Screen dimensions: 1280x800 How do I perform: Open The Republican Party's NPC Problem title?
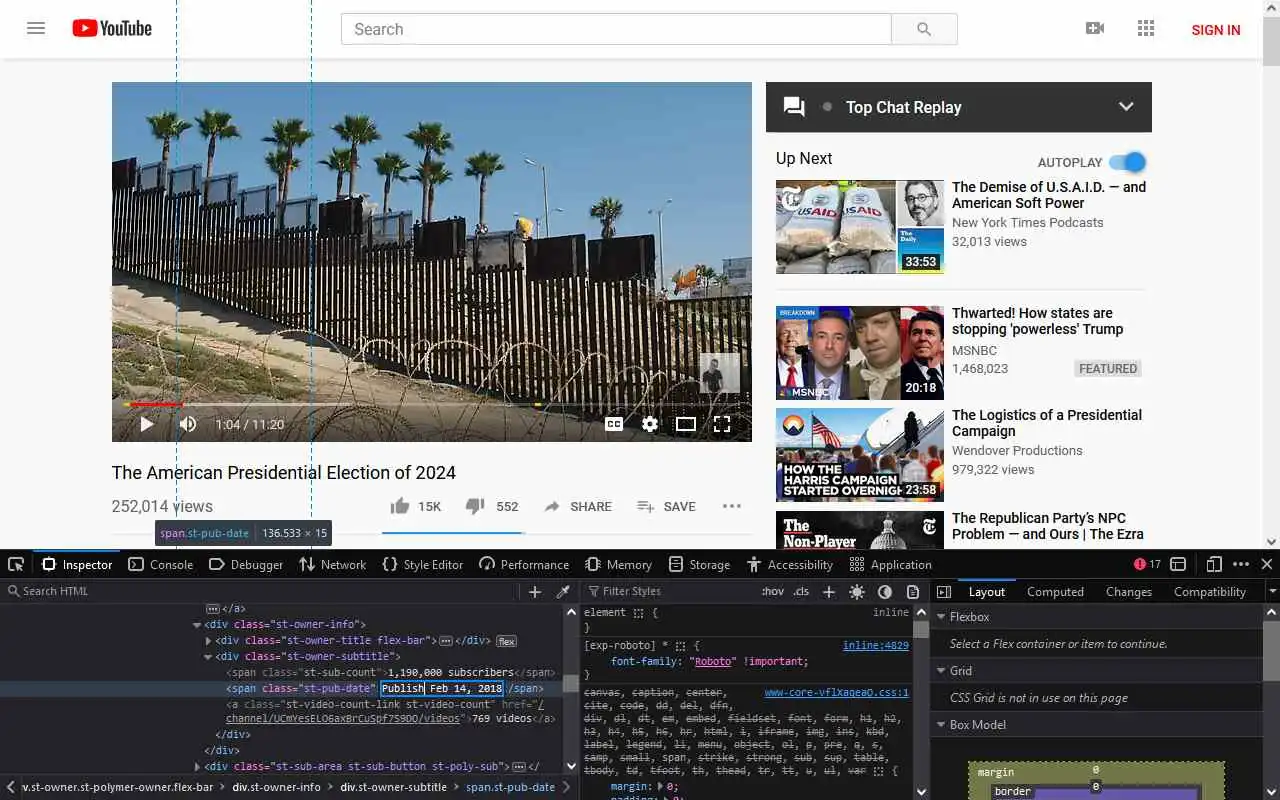point(1048,526)
